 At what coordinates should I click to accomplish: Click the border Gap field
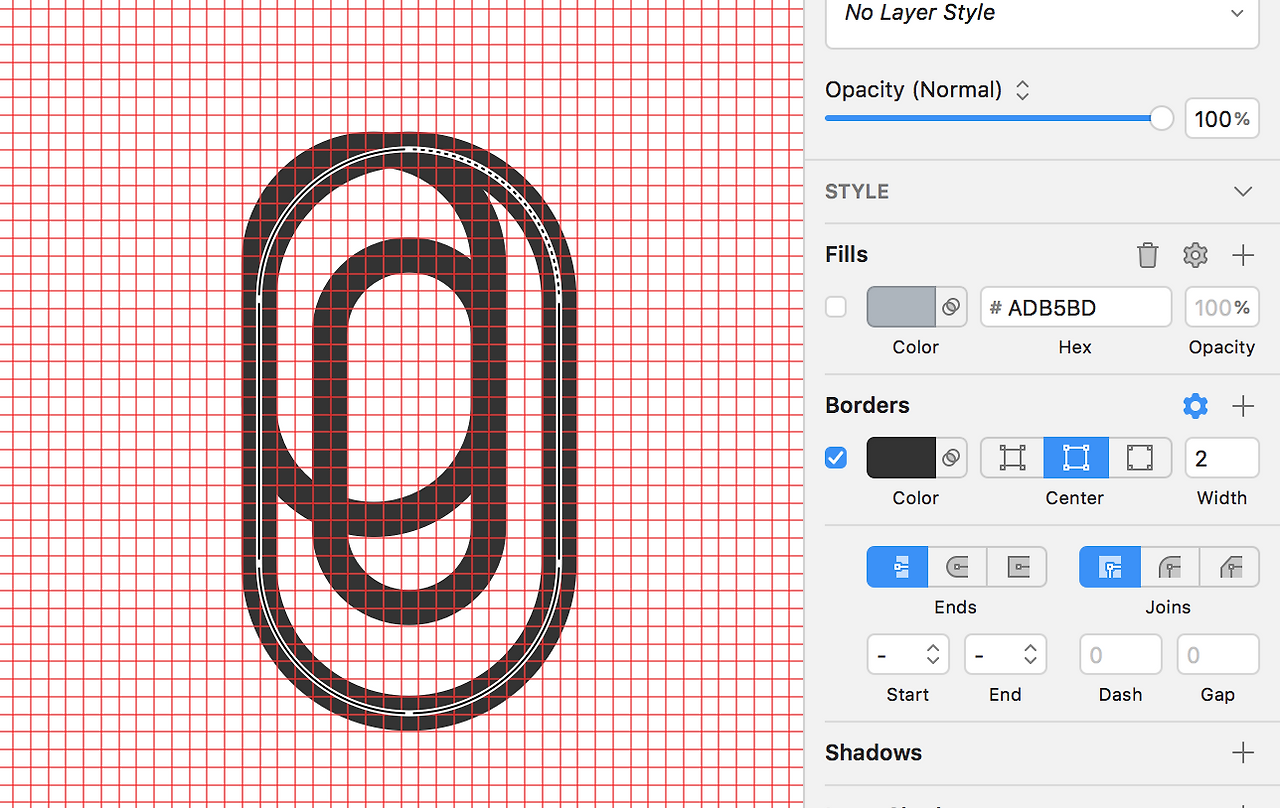point(1218,655)
